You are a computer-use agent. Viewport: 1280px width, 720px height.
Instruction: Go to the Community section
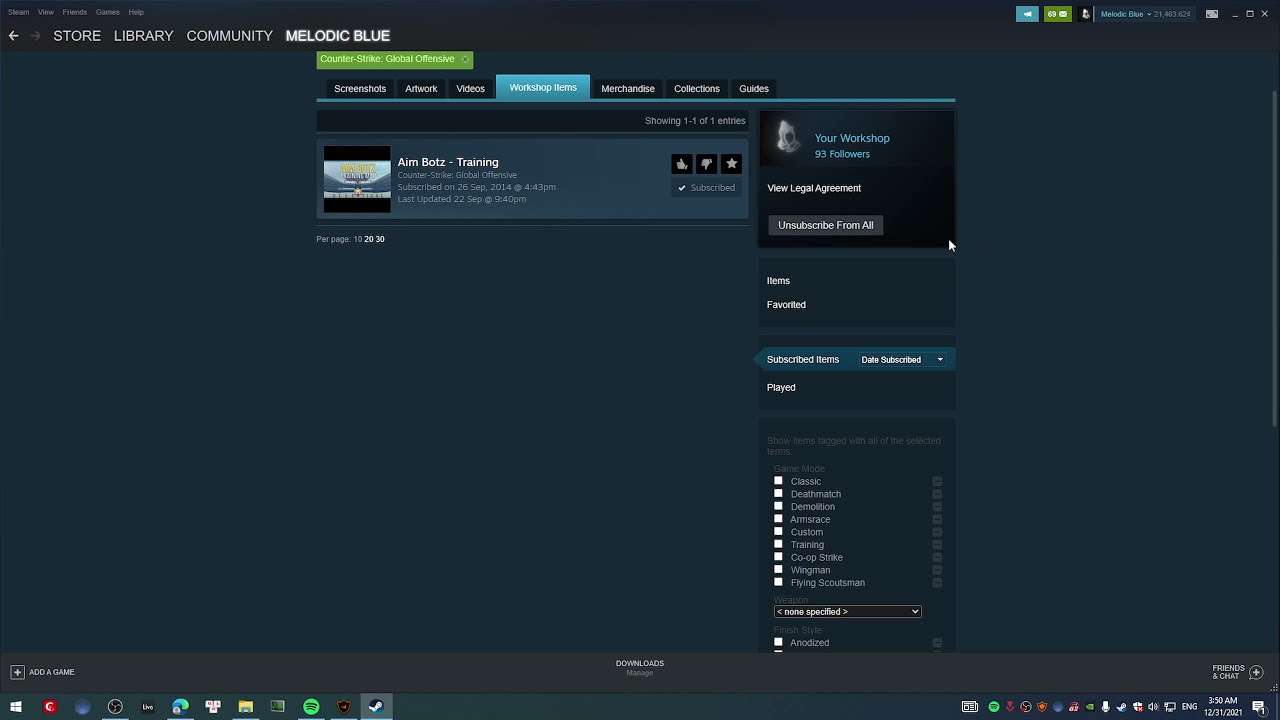coord(229,36)
